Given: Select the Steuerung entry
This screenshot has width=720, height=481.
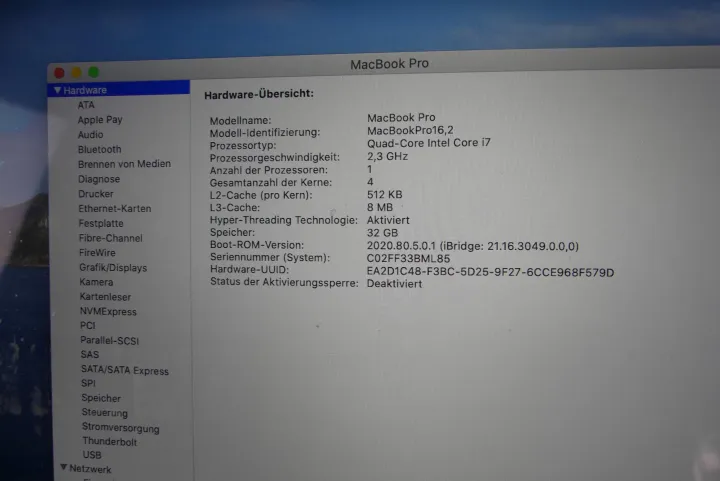Looking at the screenshot, I should pyautogui.click(x=105, y=413).
